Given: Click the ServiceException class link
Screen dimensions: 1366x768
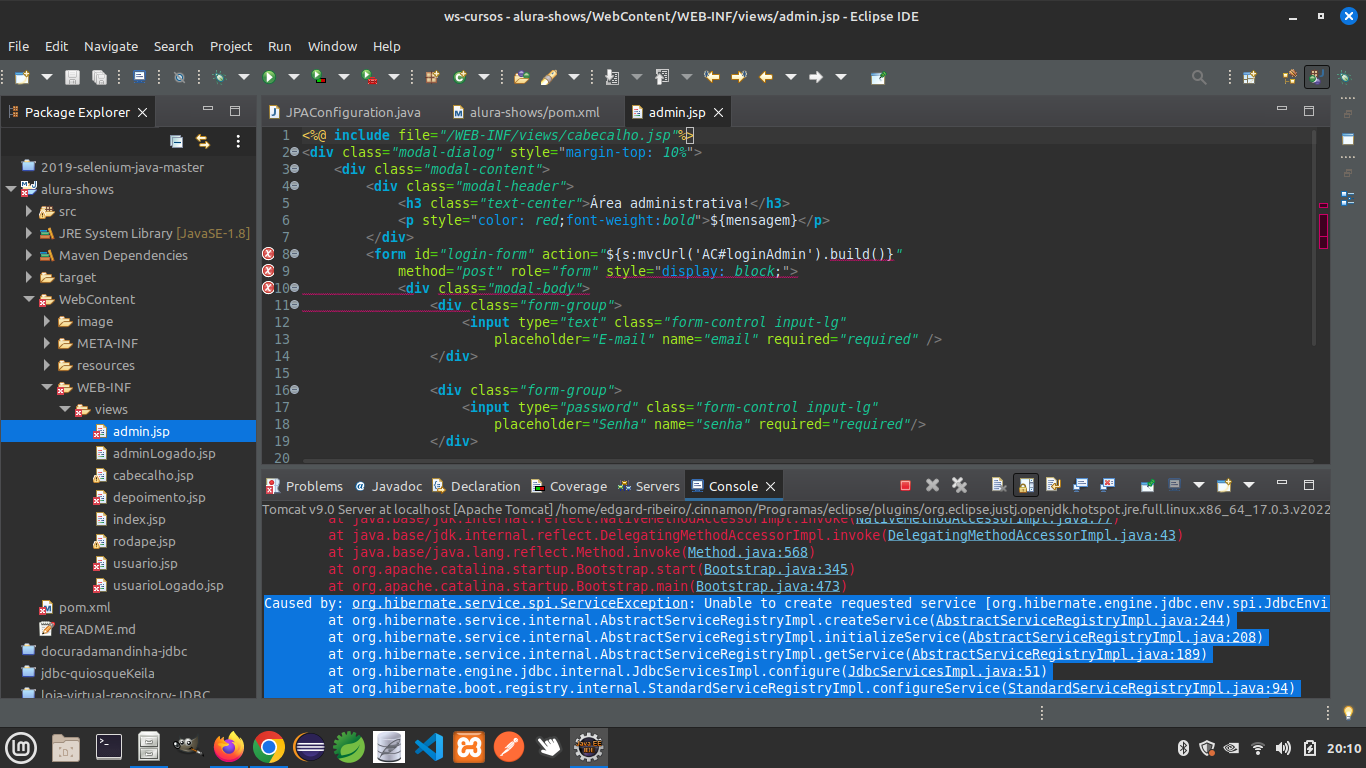Looking at the screenshot, I should [x=520, y=603].
